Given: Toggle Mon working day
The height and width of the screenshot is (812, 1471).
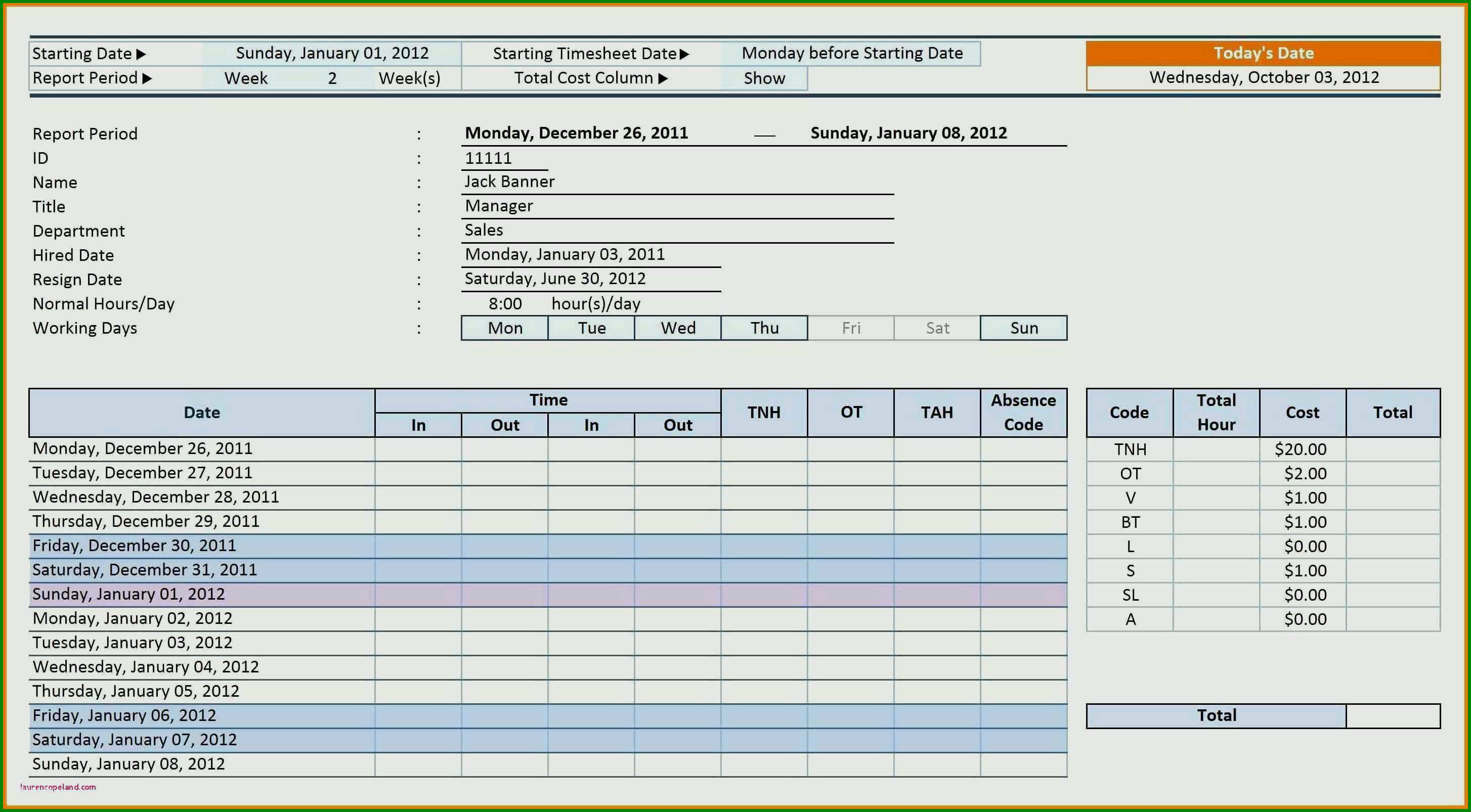Looking at the screenshot, I should click(x=505, y=328).
